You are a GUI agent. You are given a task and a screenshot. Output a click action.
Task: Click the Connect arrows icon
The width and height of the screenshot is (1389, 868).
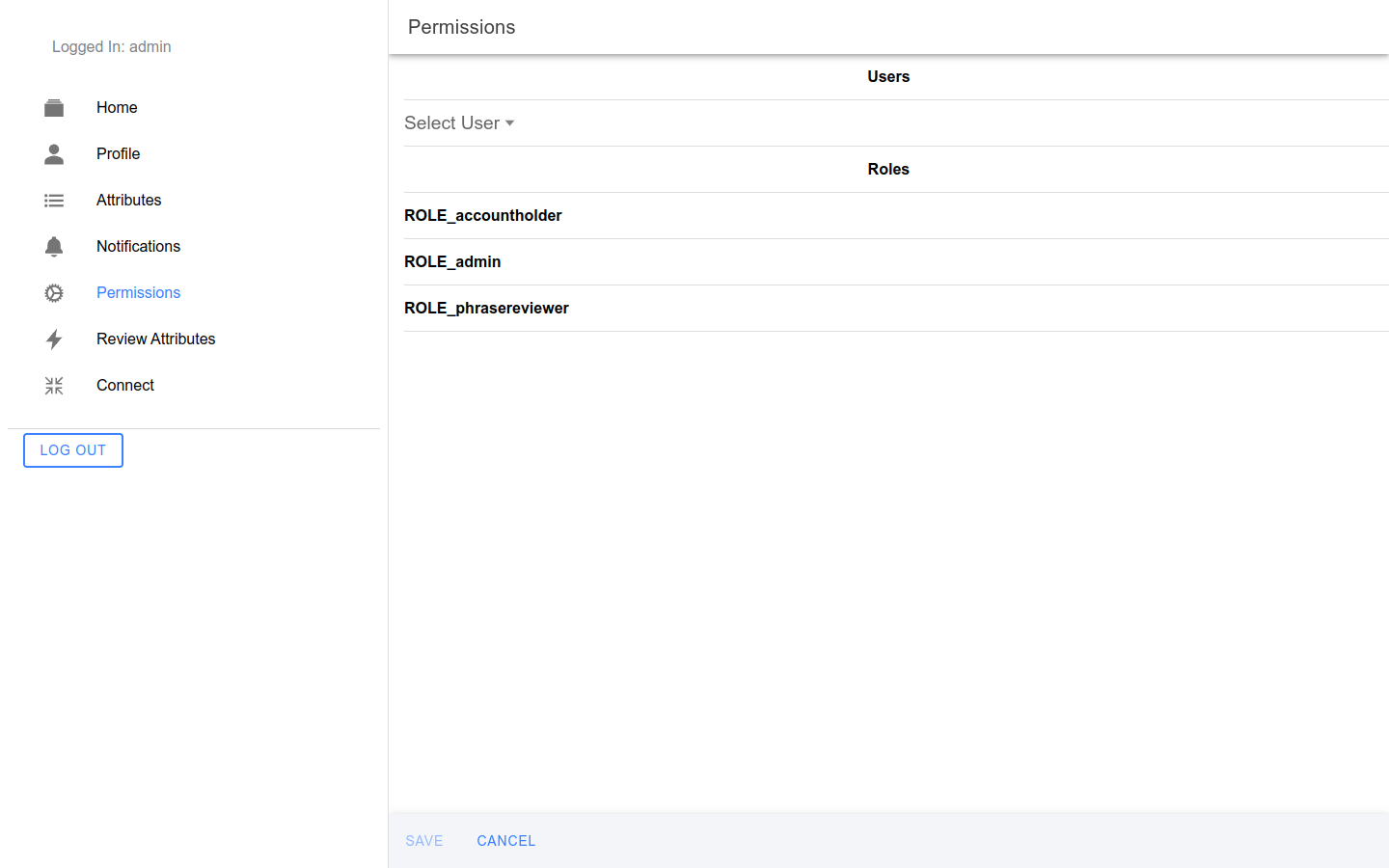point(54,386)
